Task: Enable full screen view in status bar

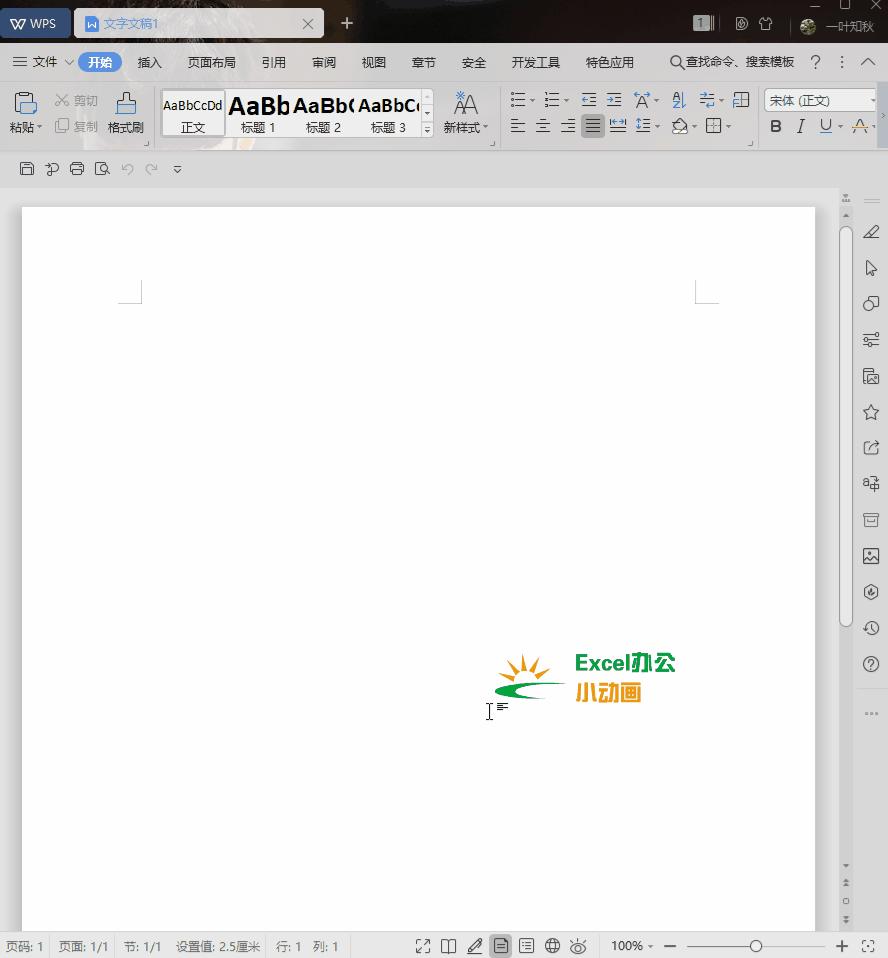Action: point(423,945)
